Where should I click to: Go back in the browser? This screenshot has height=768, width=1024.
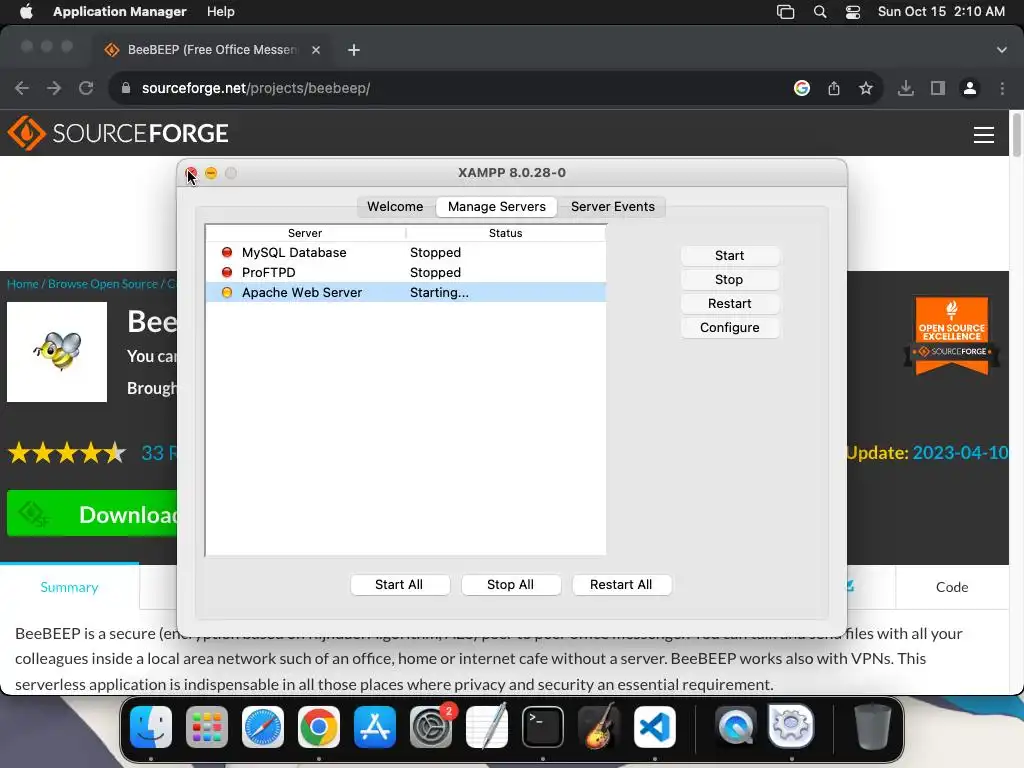tap(22, 88)
